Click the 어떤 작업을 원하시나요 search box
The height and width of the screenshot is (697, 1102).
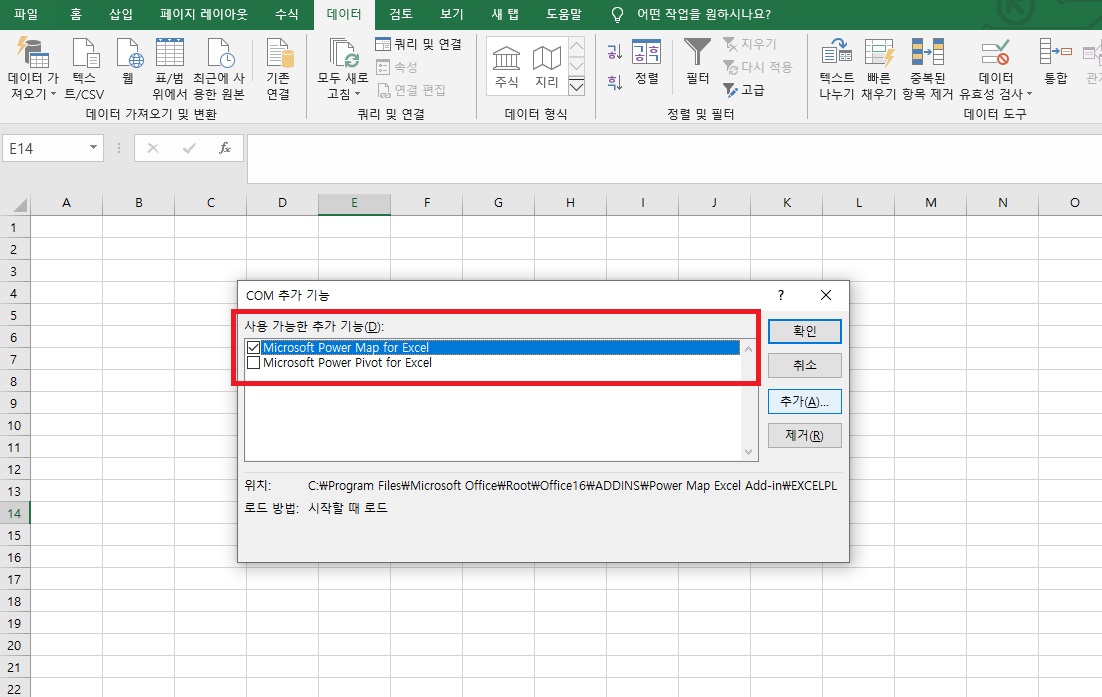[x=704, y=14]
